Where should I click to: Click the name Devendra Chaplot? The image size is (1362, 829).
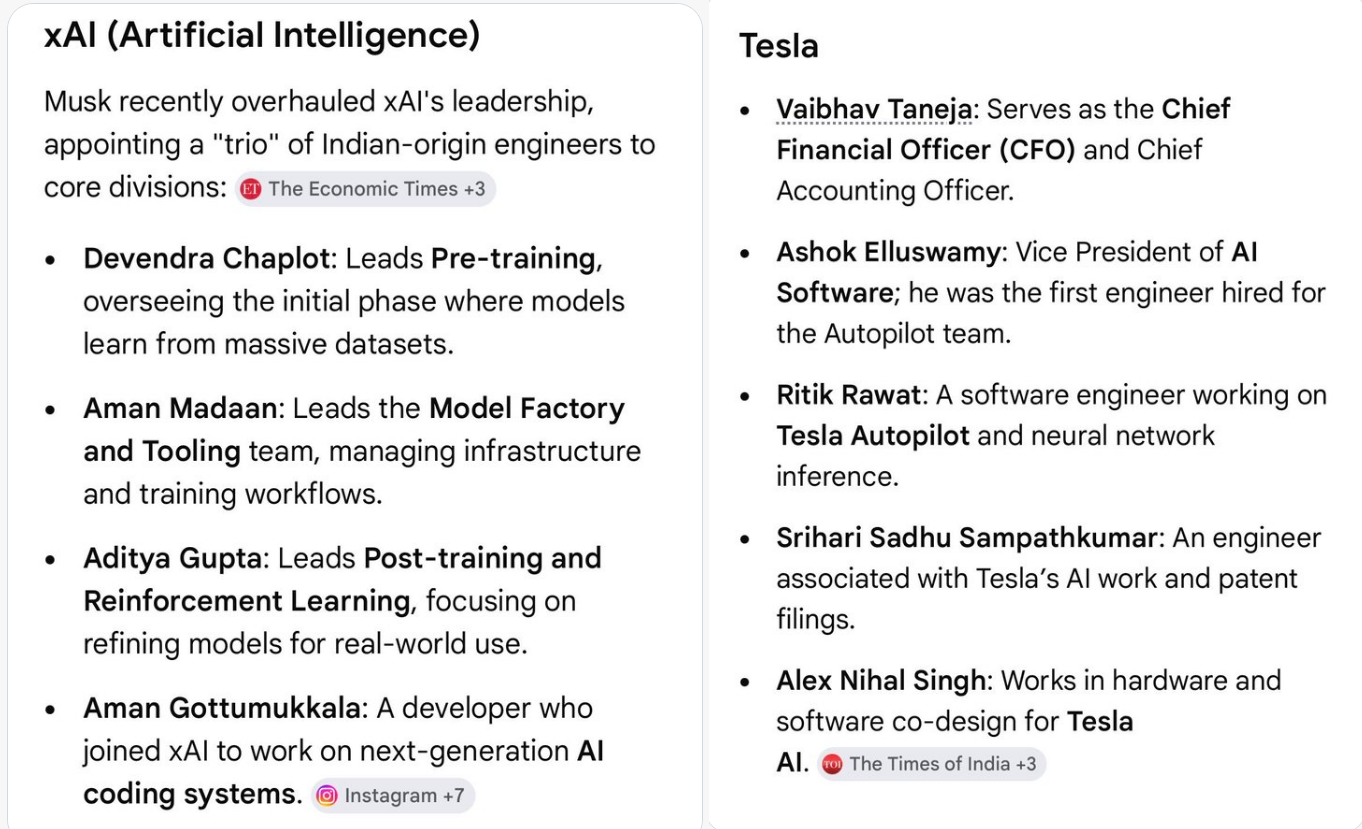(206, 258)
